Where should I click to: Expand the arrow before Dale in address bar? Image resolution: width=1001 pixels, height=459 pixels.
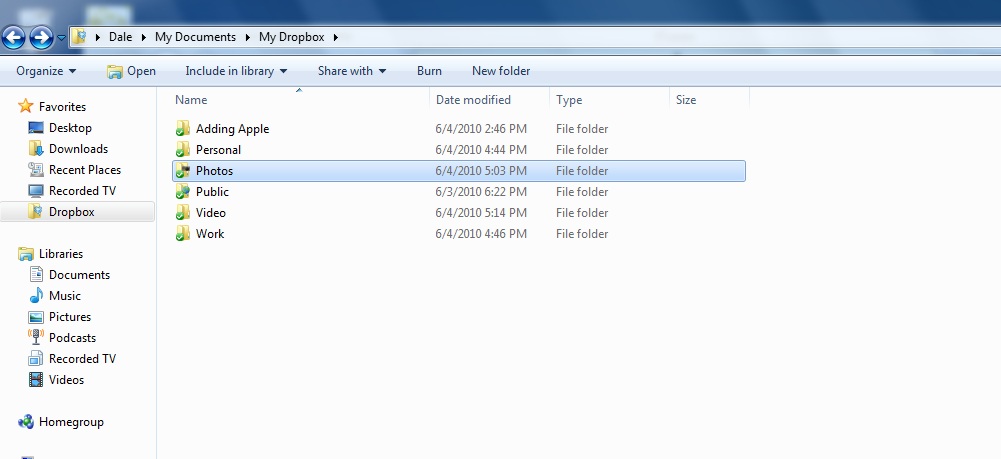[x=98, y=37]
